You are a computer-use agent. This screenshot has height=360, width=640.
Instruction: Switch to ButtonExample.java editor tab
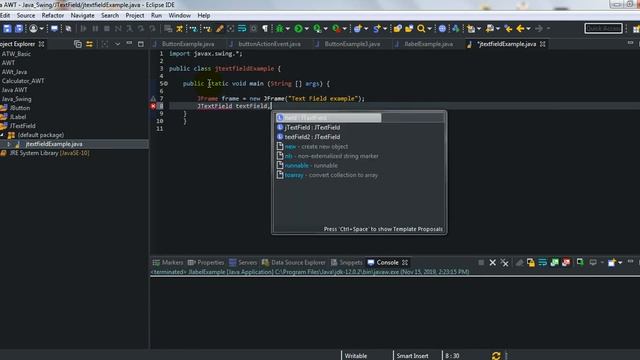click(x=188, y=44)
